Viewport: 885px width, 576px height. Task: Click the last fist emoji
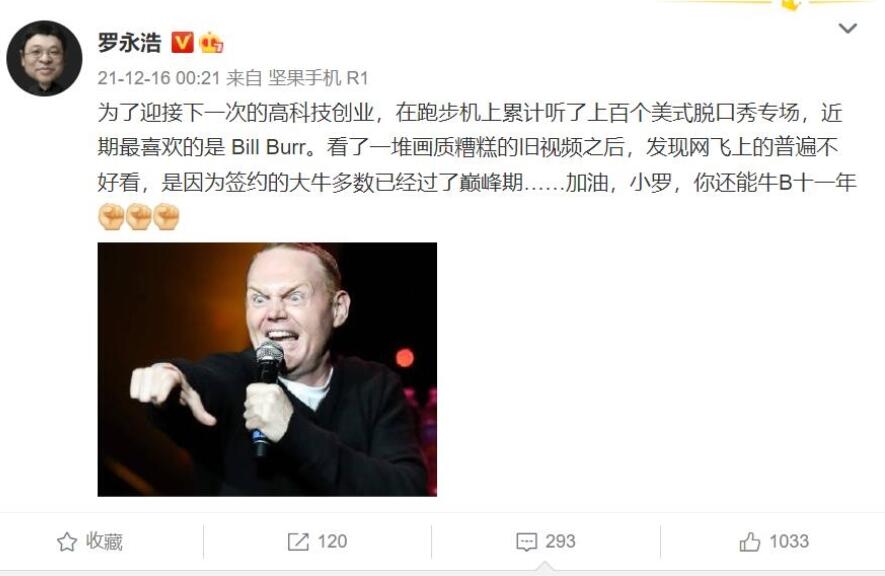pos(167,217)
